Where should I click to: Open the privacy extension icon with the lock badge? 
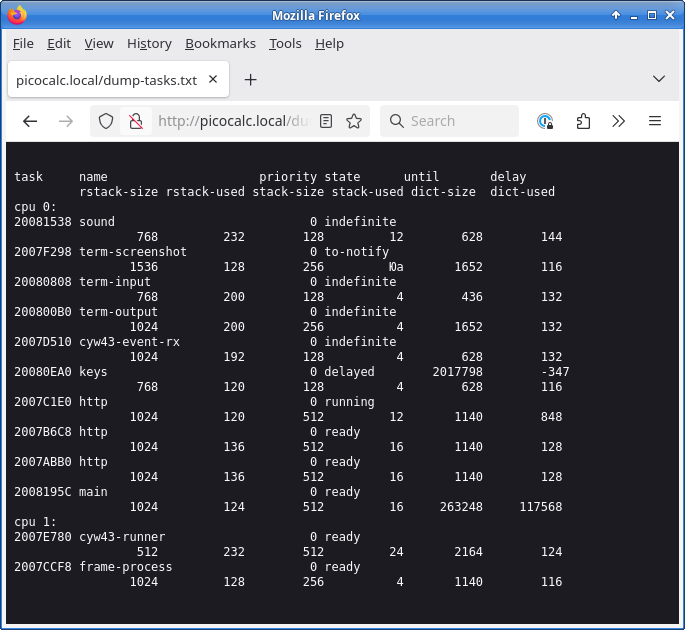545,121
